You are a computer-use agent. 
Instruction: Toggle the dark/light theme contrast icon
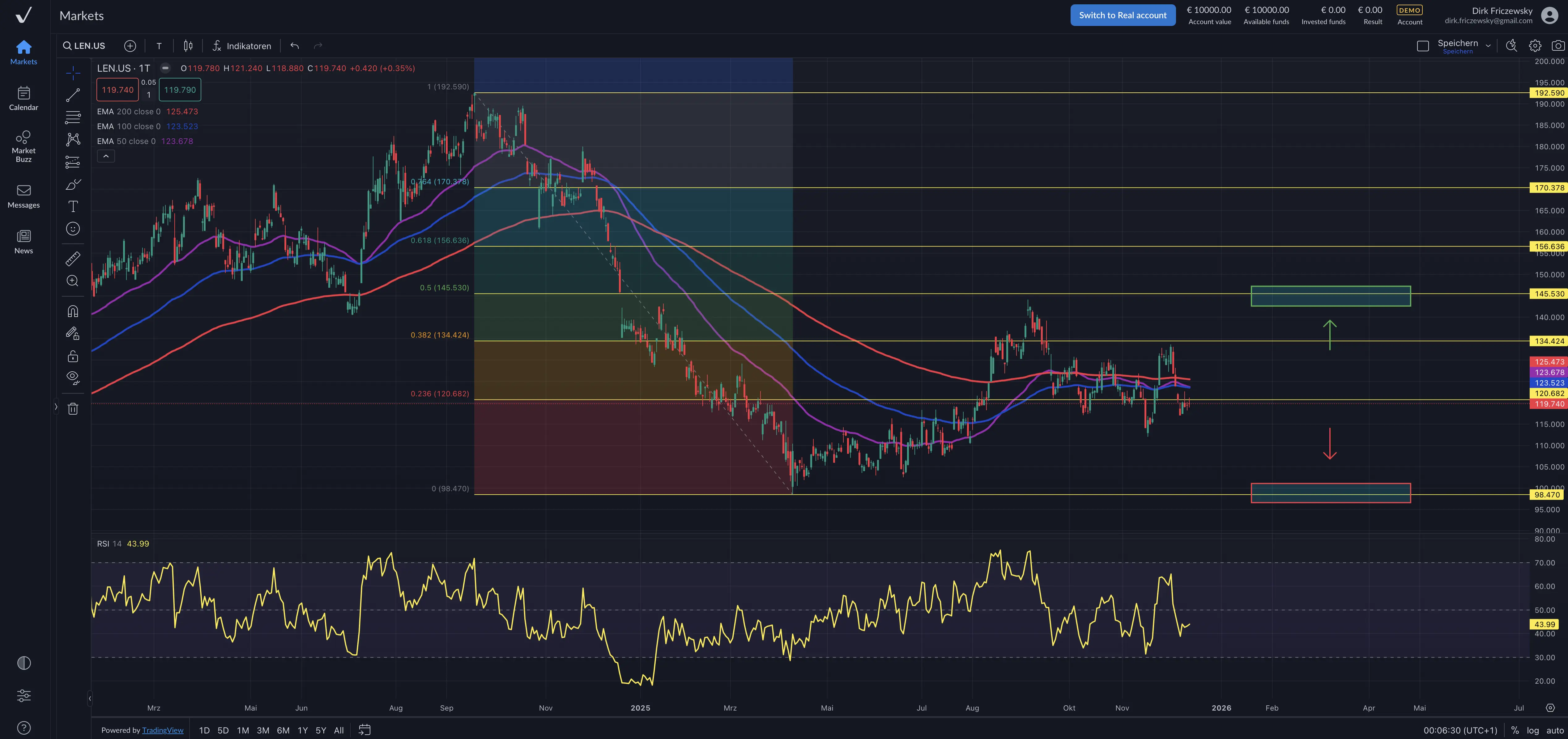point(24,663)
